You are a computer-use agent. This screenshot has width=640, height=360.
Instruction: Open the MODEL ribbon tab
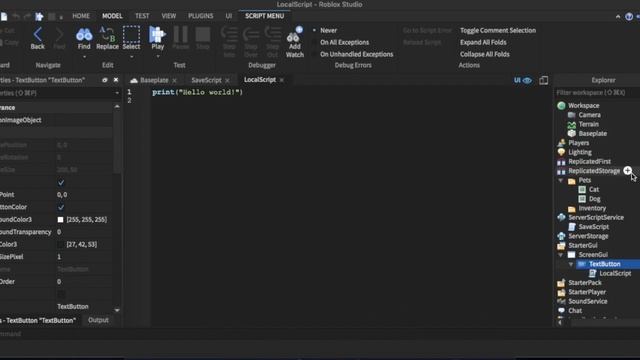click(112, 16)
